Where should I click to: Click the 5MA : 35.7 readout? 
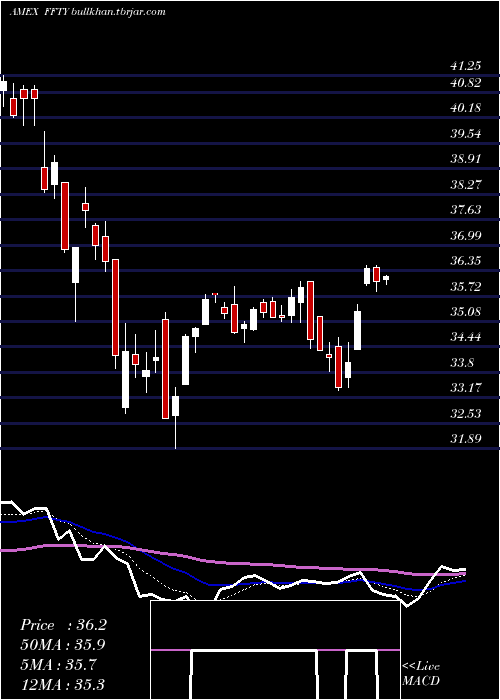(x=58, y=665)
